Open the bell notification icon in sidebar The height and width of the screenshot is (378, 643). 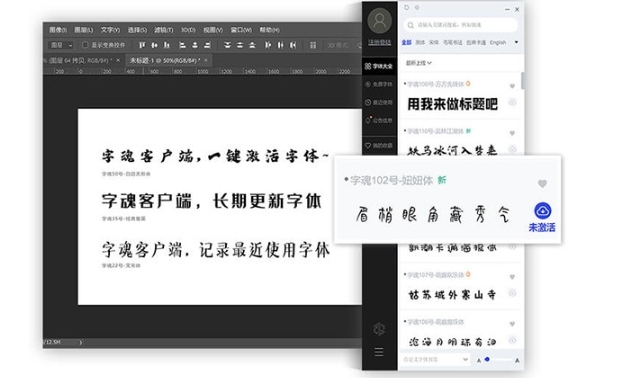[368, 120]
